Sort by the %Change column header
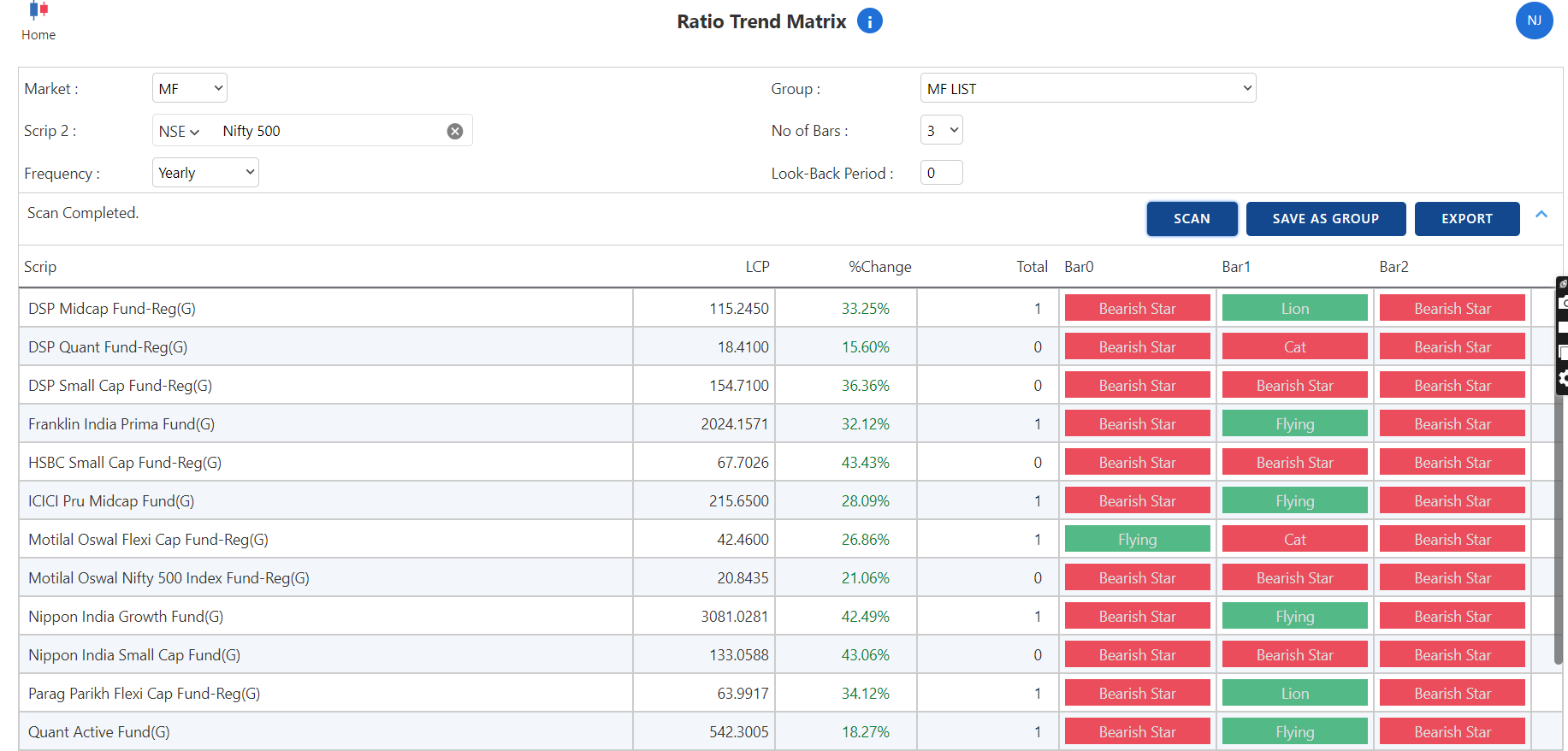 pos(879,267)
